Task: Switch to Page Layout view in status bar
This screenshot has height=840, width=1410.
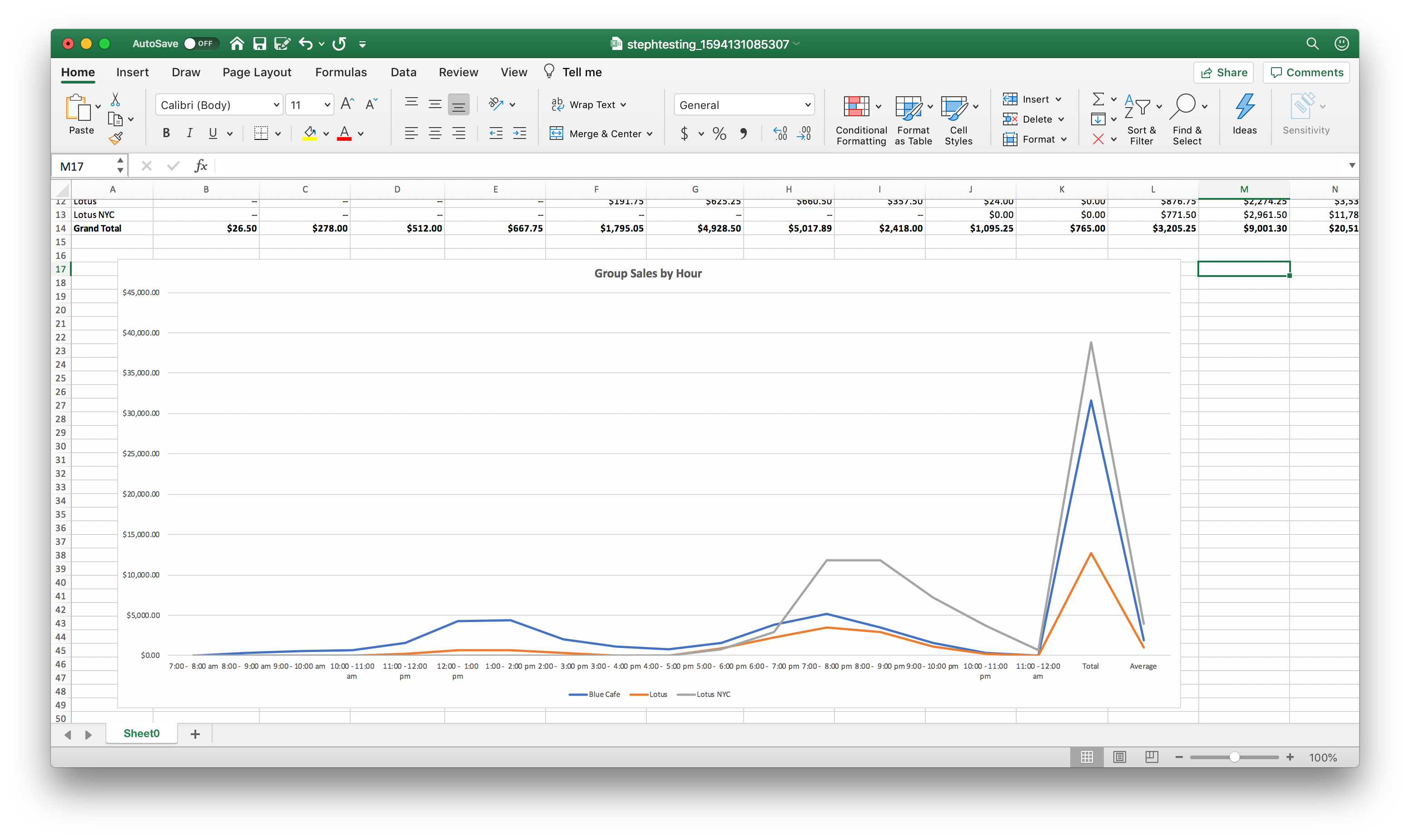Action: tap(1120, 757)
